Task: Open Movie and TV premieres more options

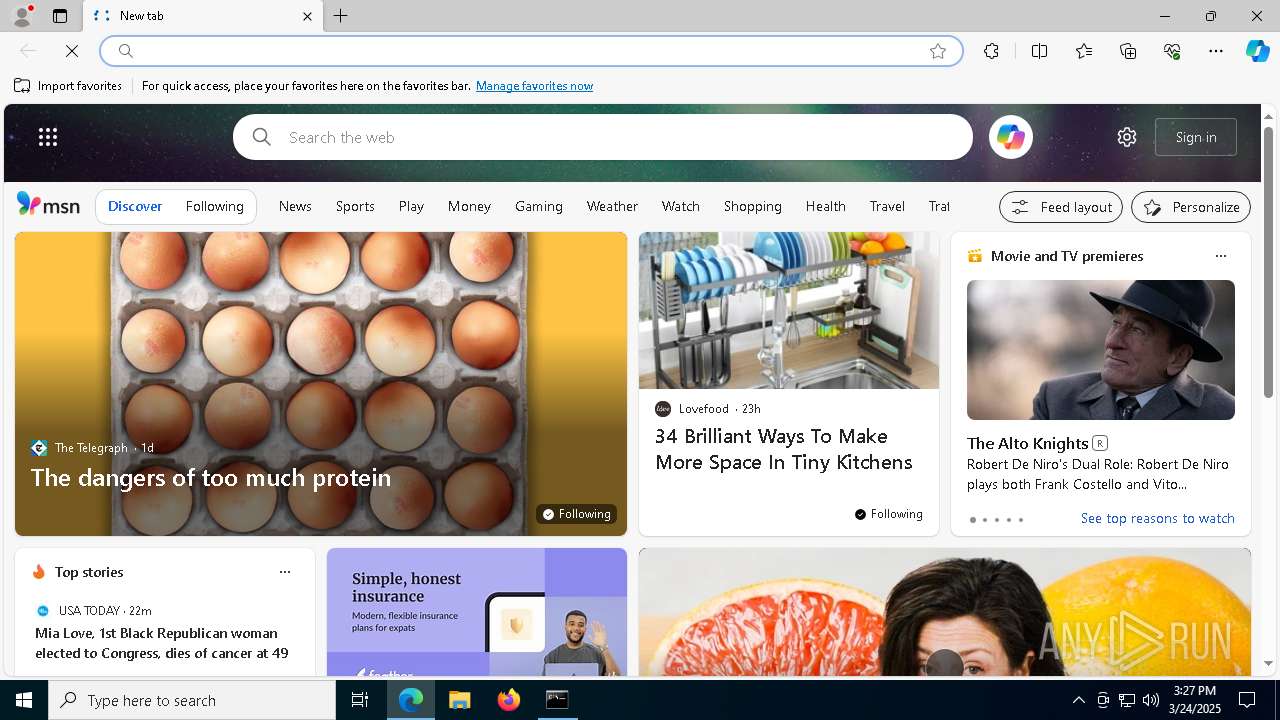Action: pos(1220,256)
